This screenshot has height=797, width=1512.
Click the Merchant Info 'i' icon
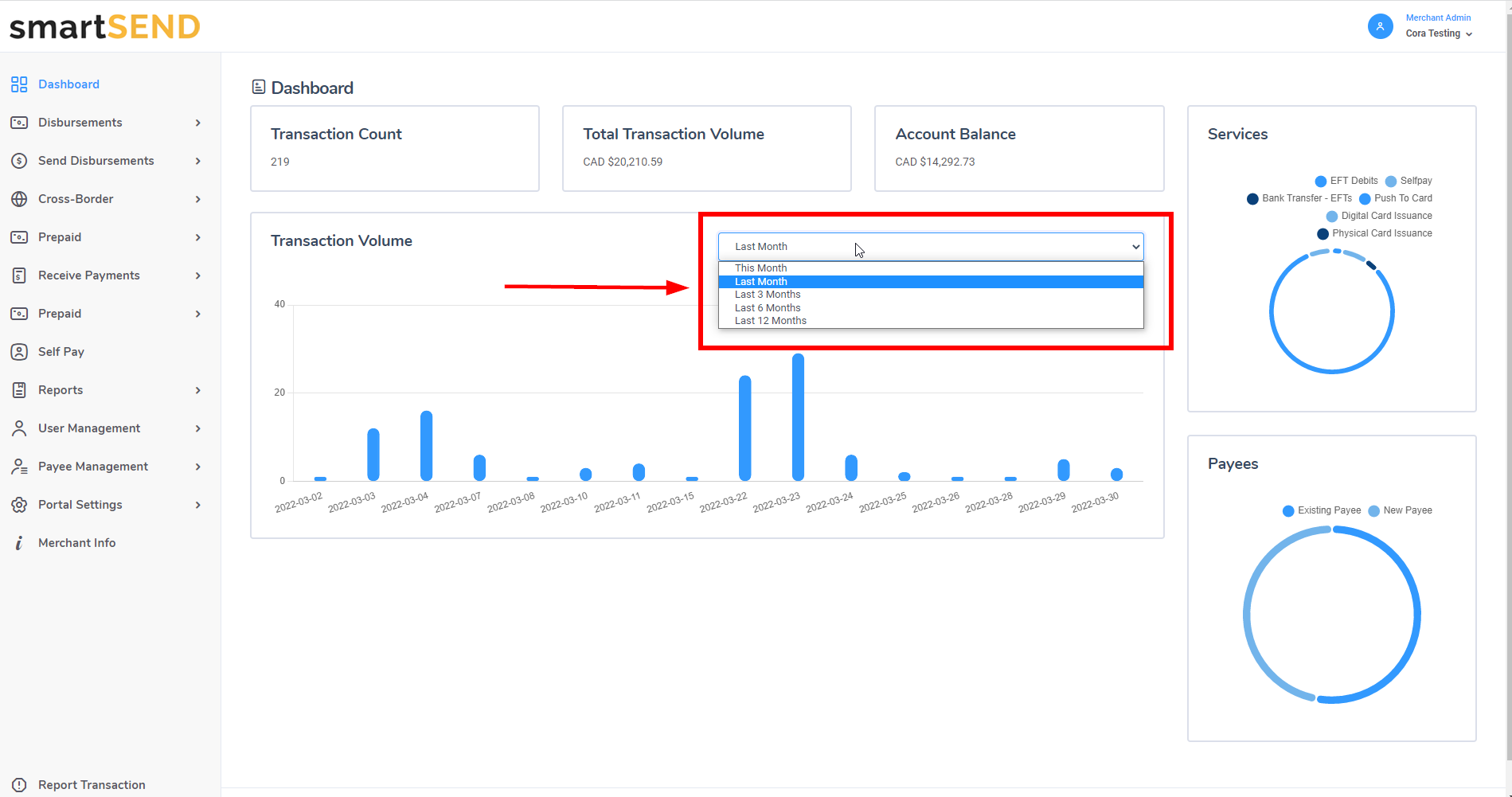click(x=19, y=543)
